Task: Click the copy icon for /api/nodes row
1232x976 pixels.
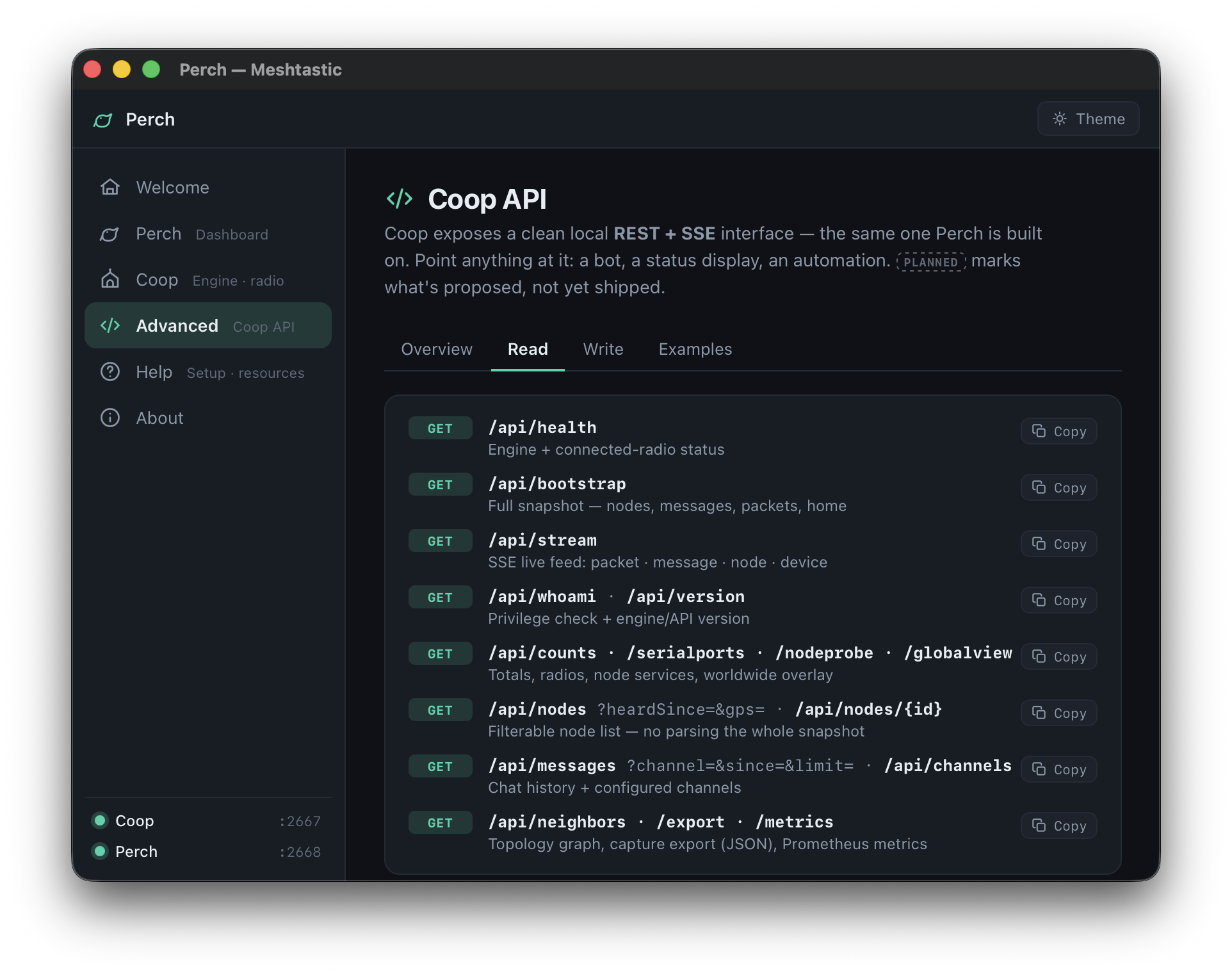Action: click(x=1039, y=713)
